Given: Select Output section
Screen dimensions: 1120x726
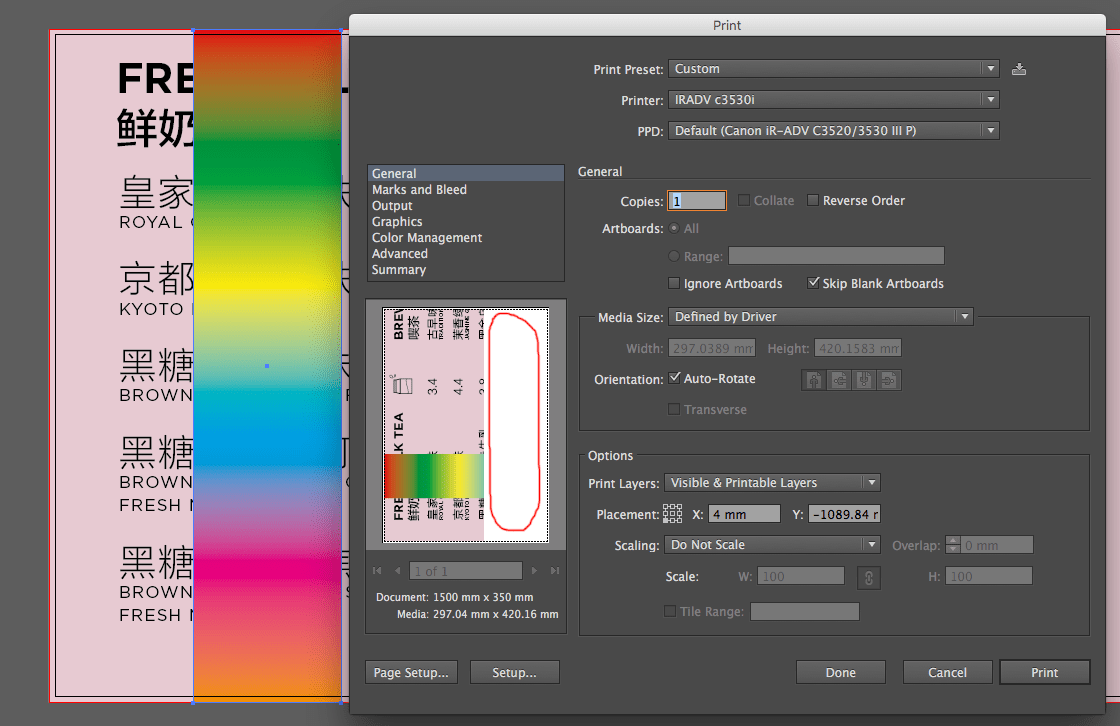Looking at the screenshot, I should pyautogui.click(x=466, y=206).
